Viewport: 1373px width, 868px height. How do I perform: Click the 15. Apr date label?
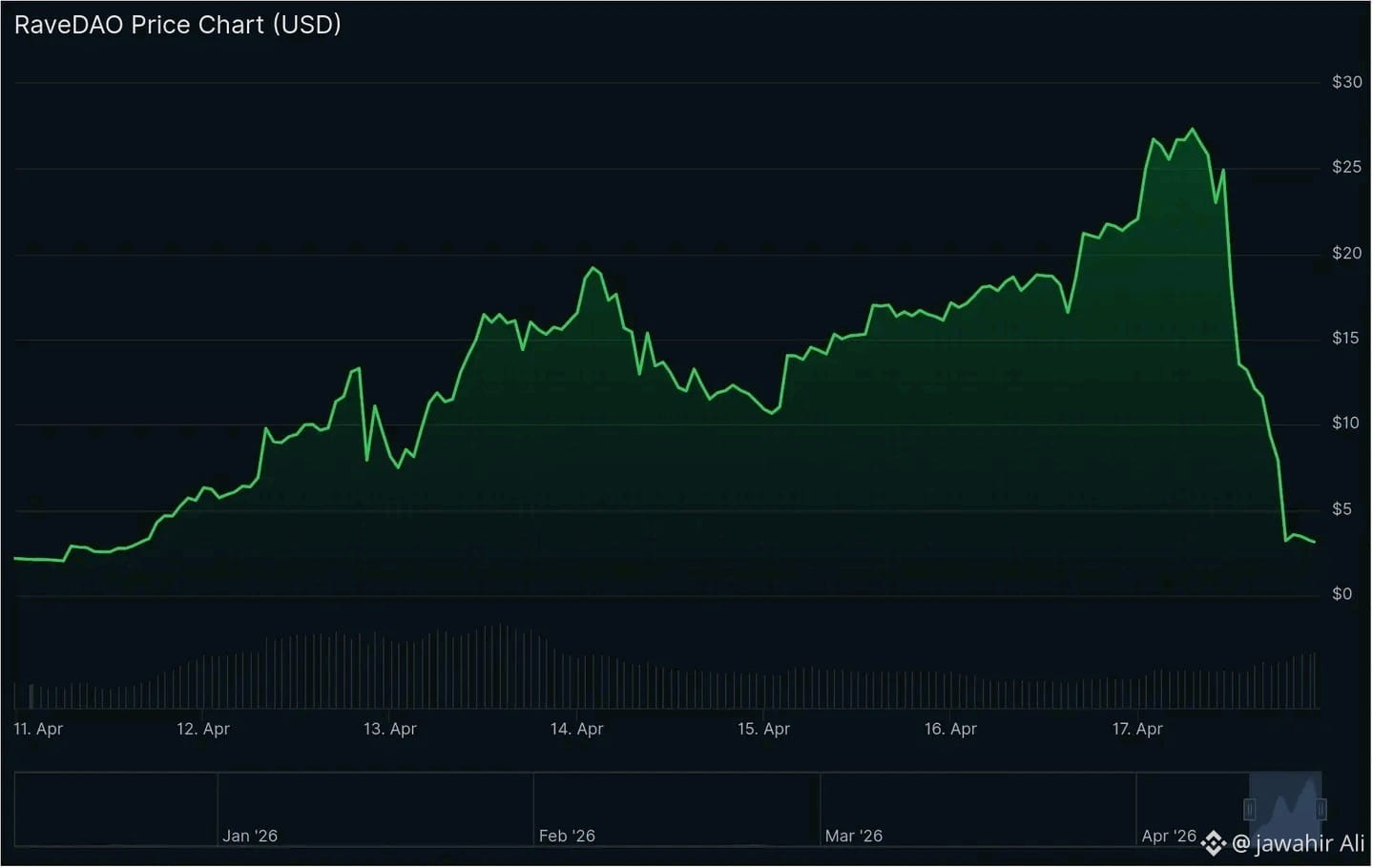point(764,729)
